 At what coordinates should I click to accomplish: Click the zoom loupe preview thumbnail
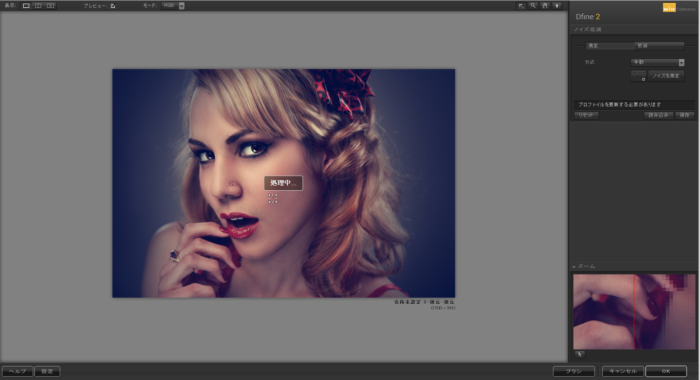pyautogui.click(x=634, y=312)
